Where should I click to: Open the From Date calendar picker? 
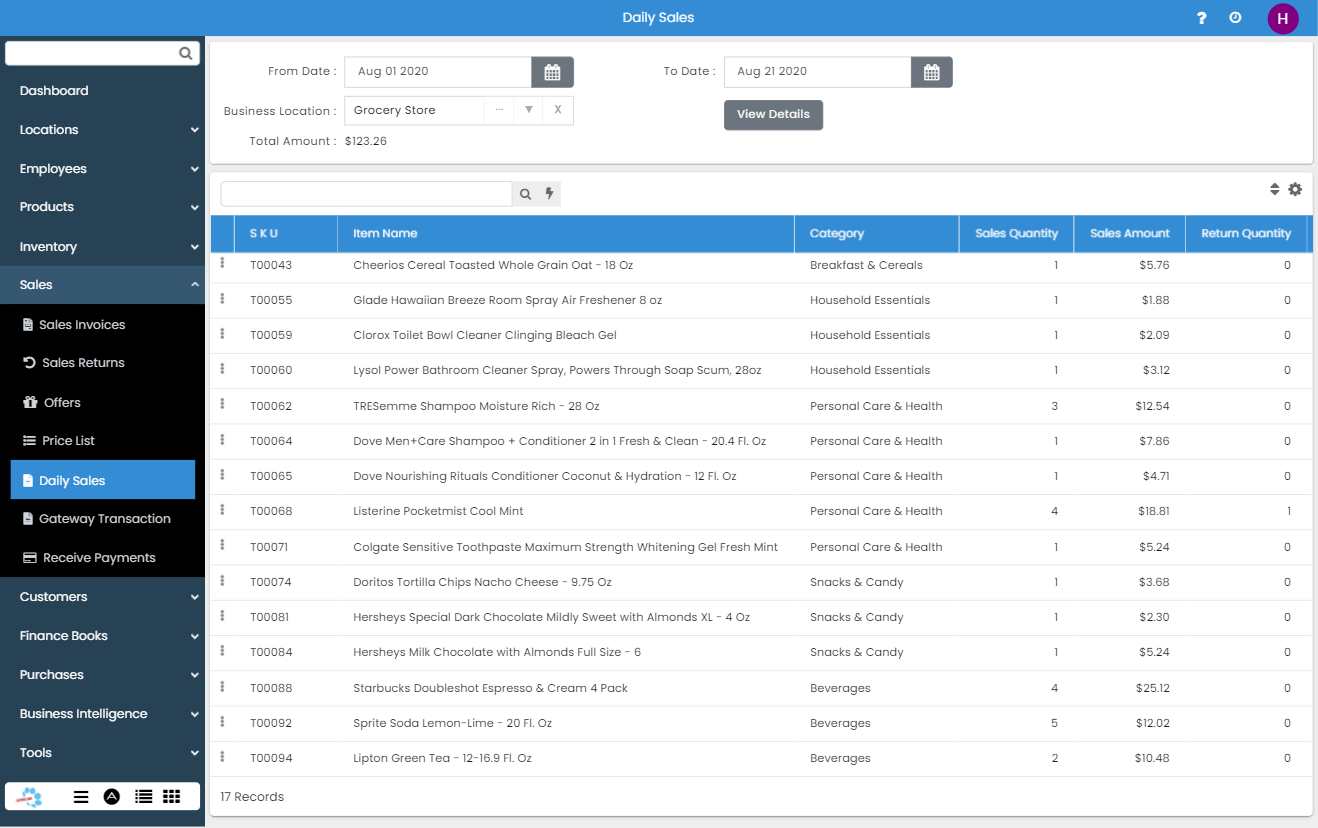click(552, 72)
